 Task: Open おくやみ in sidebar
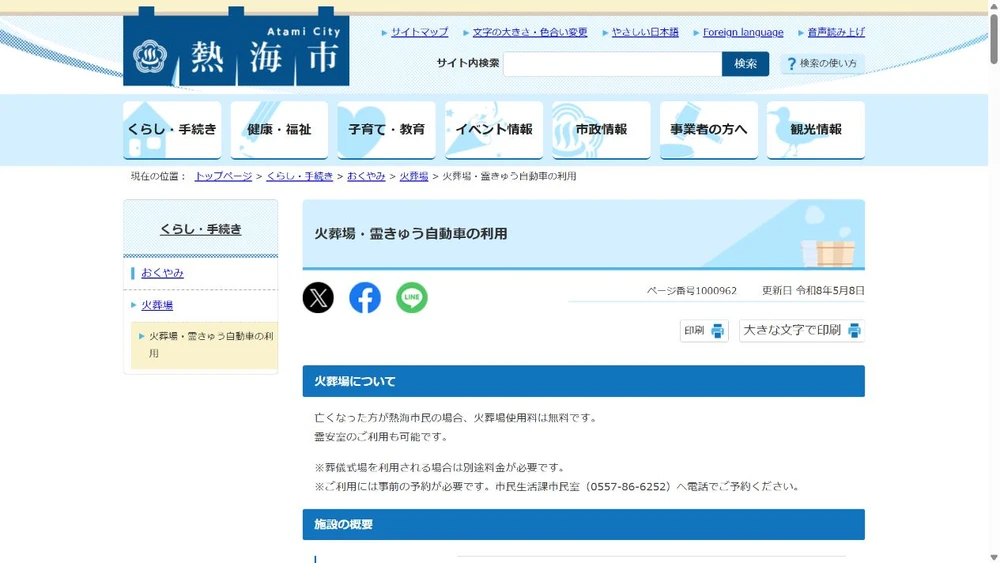pos(162,273)
